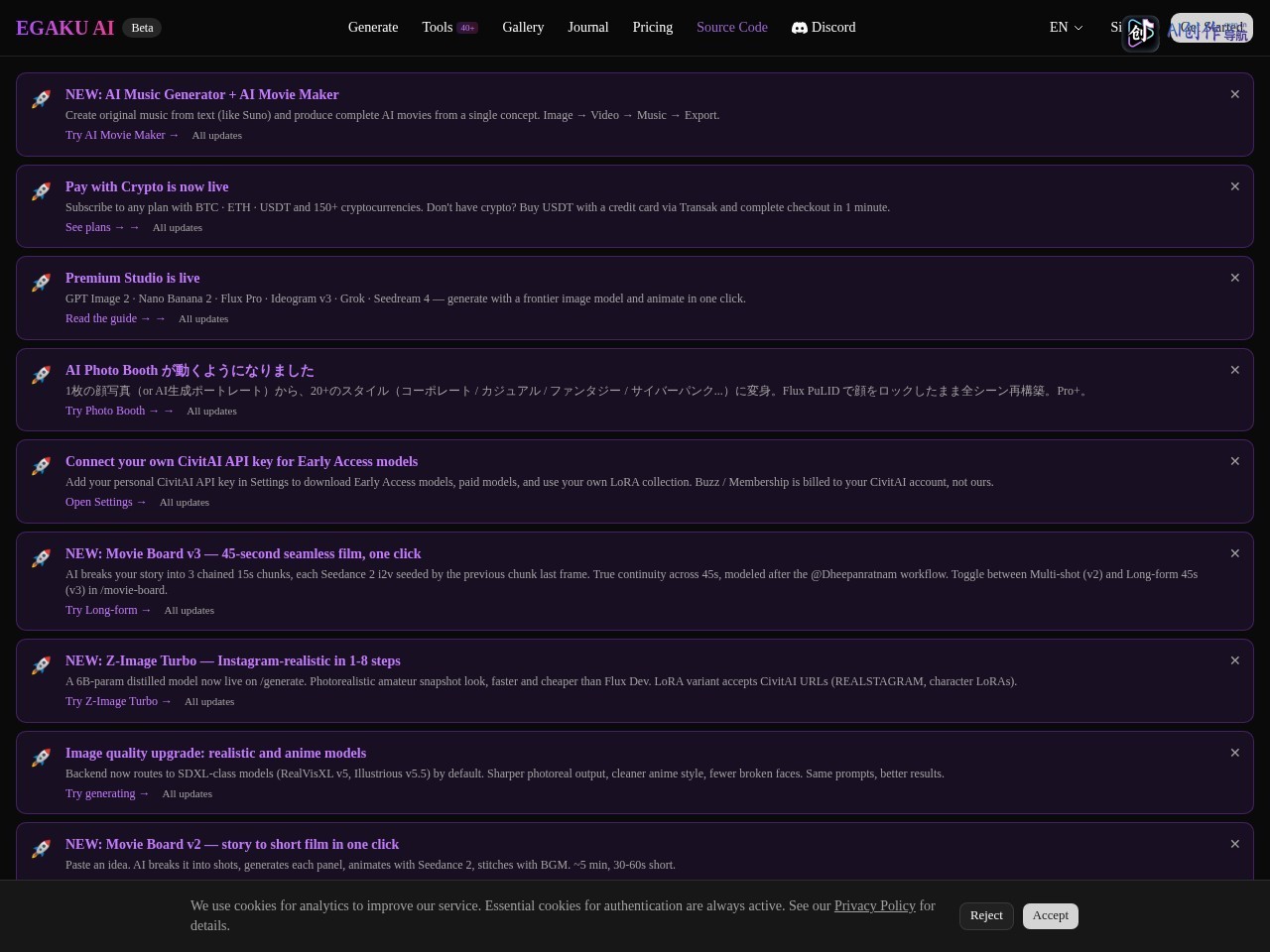
Task: Open the Privacy Policy link
Action: coord(875,905)
